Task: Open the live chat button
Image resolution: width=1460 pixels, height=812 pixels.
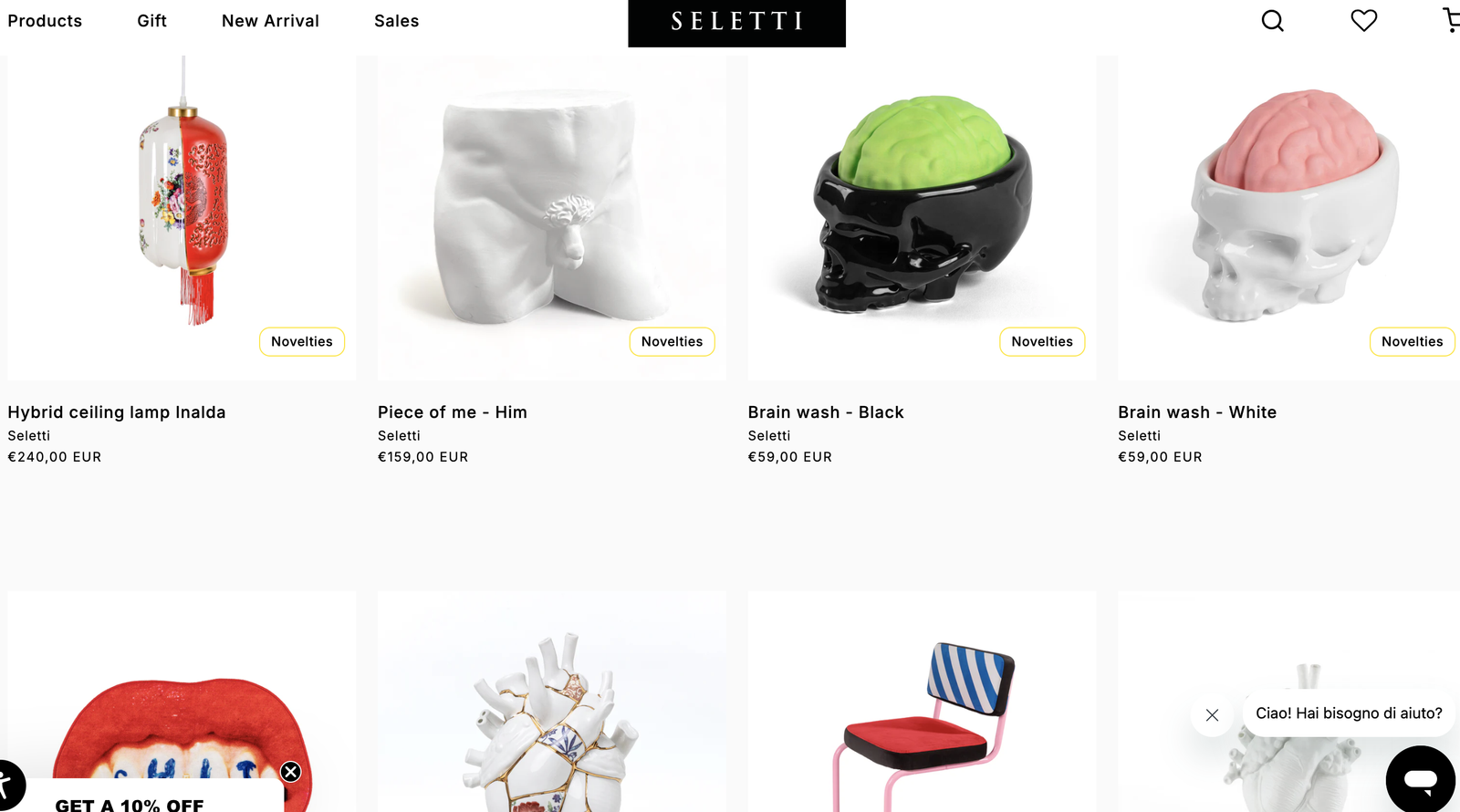Action: [1420, 779]
